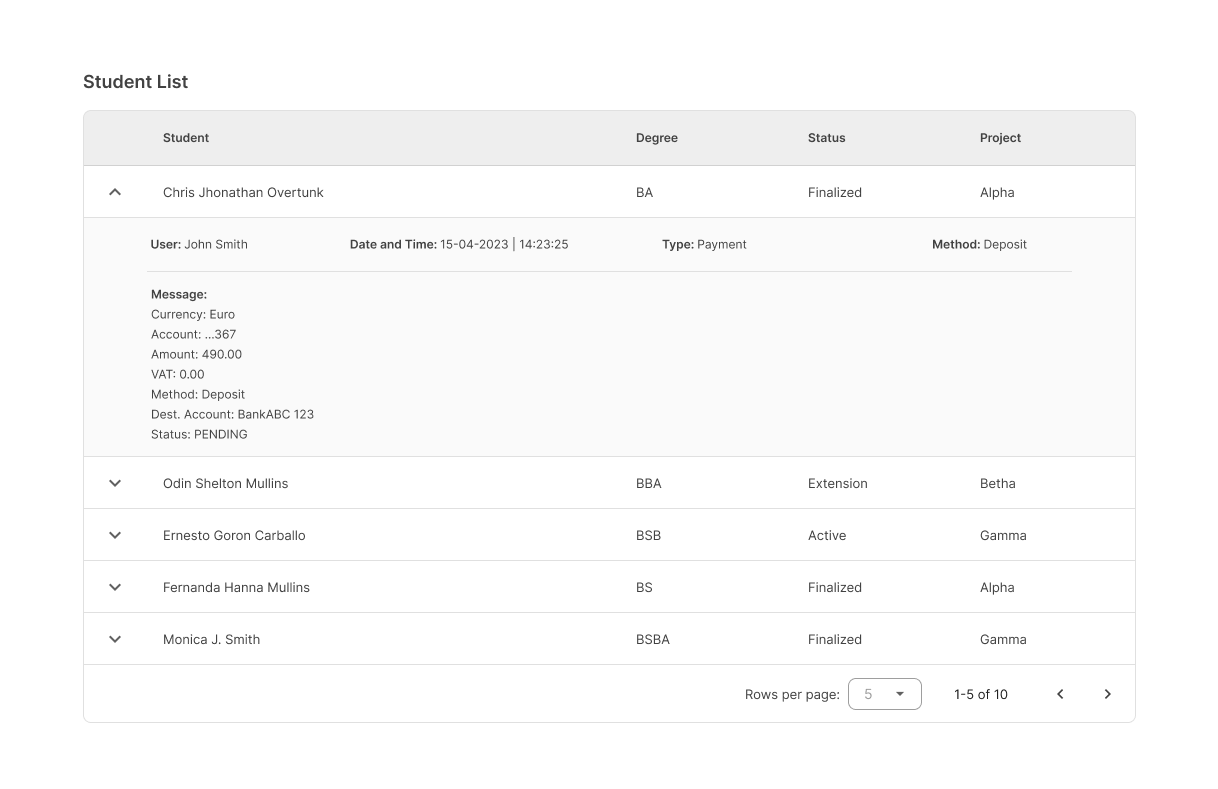Click the Status column header

pos(826,138)
